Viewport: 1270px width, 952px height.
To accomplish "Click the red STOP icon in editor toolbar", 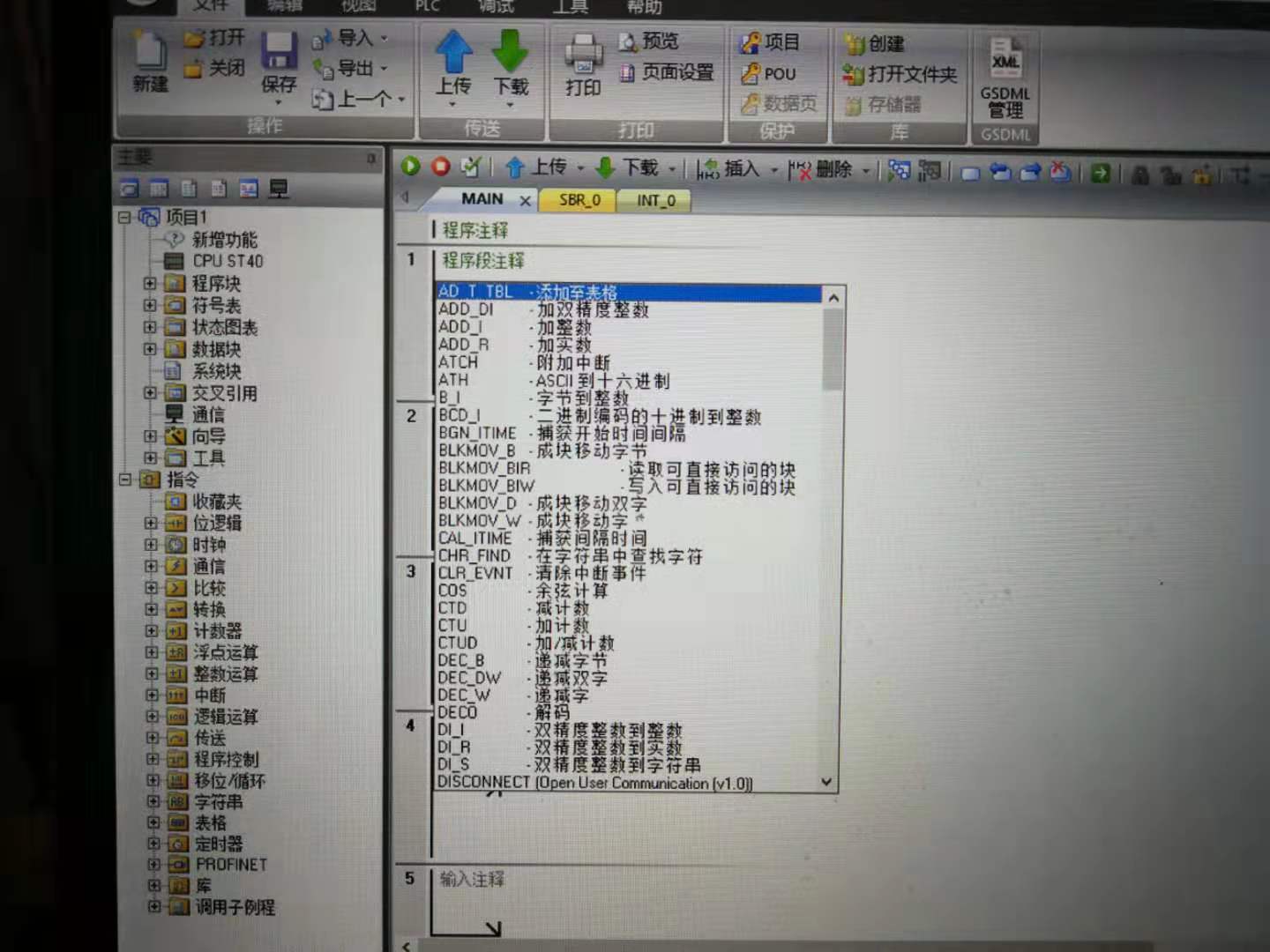I will [x=440, y=166].
